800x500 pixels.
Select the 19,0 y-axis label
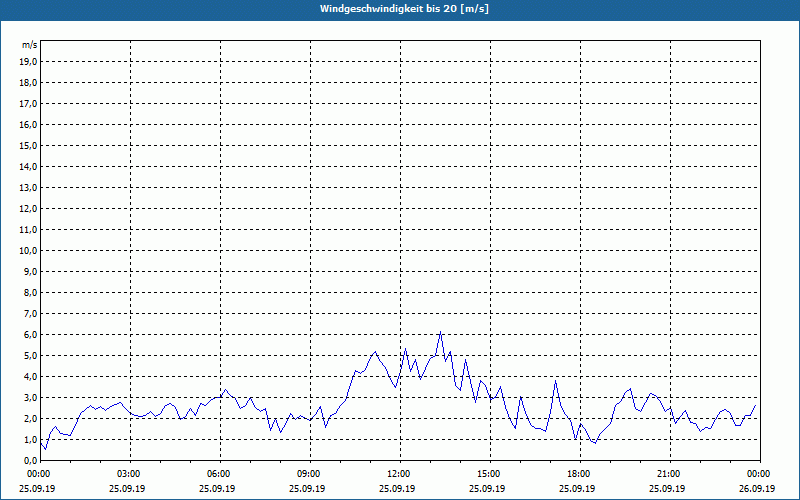pyautogui.click(x=28, y=62)
